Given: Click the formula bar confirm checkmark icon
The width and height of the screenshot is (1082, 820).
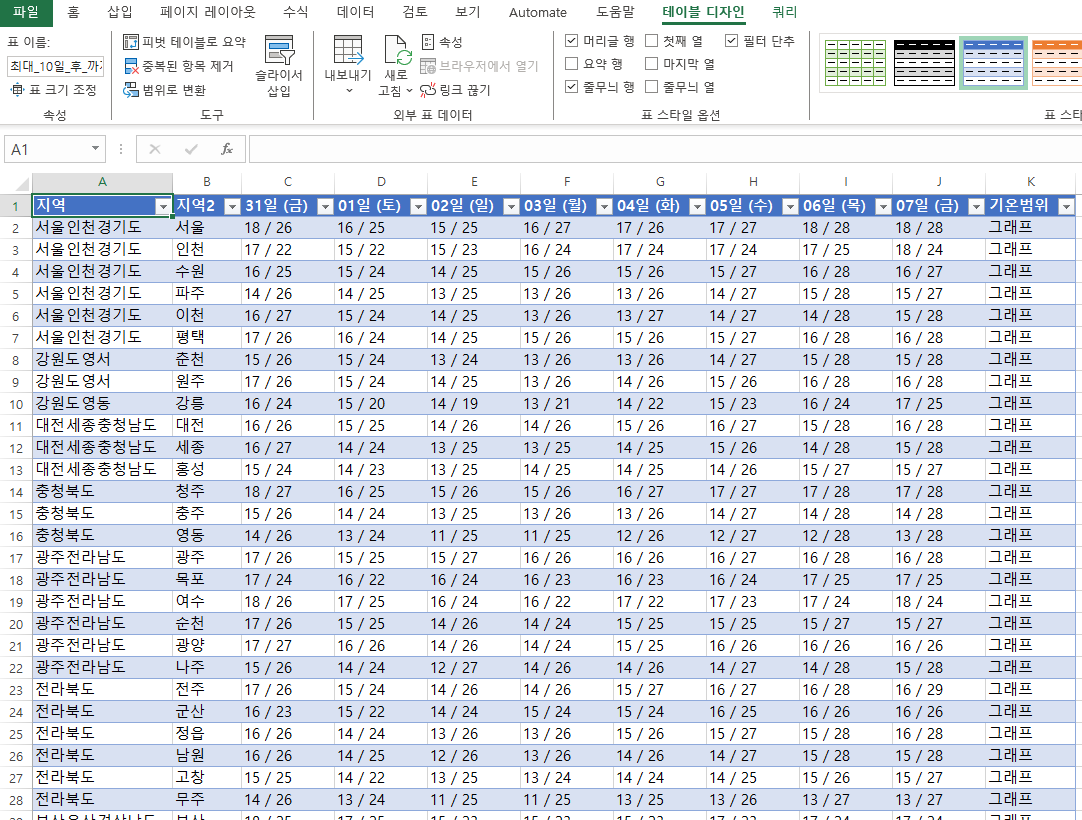Looking at the screenshot, I should pos(191,149).
